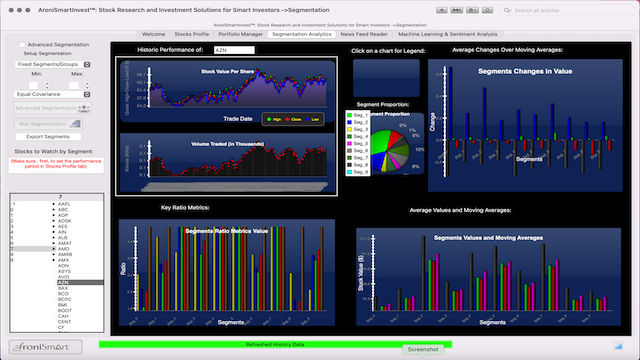Image resolution: width=640 pixels, height=360 pixels.
Task: Switch to the Stocks Profile tab
Action: pyautogui.click(x=191, y=34)
